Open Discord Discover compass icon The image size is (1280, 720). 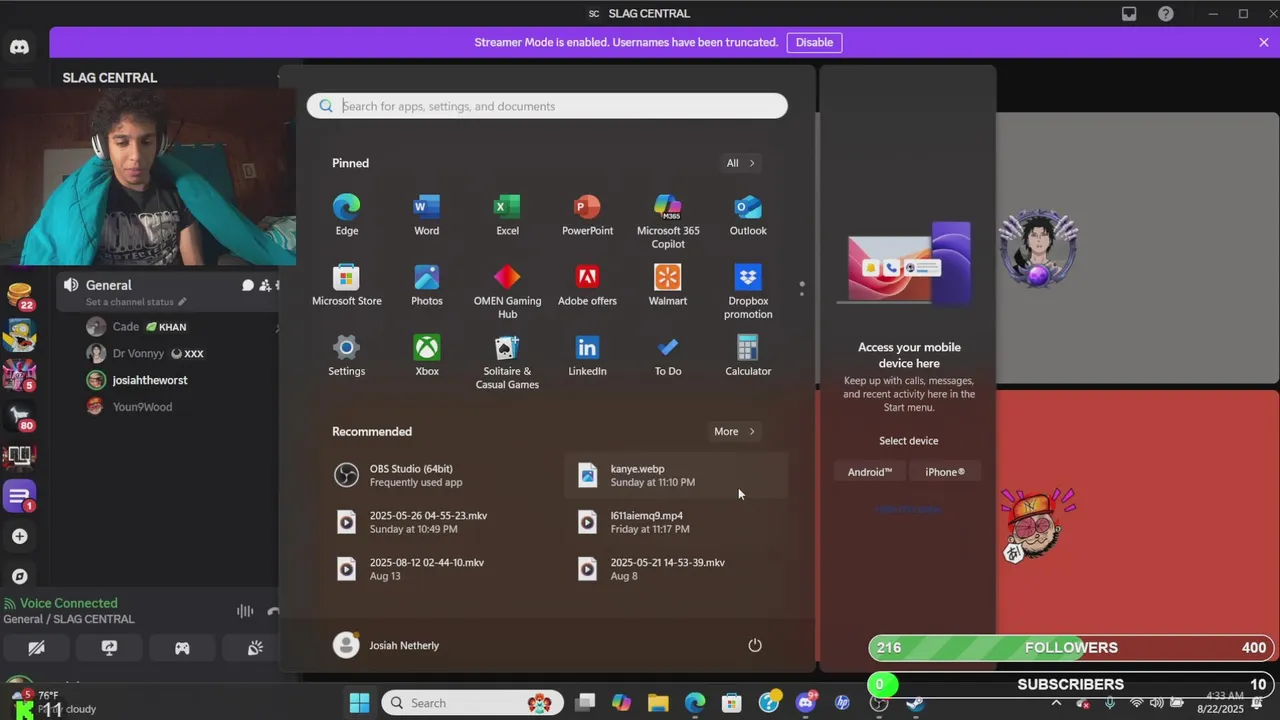click(x=19, y=577)
